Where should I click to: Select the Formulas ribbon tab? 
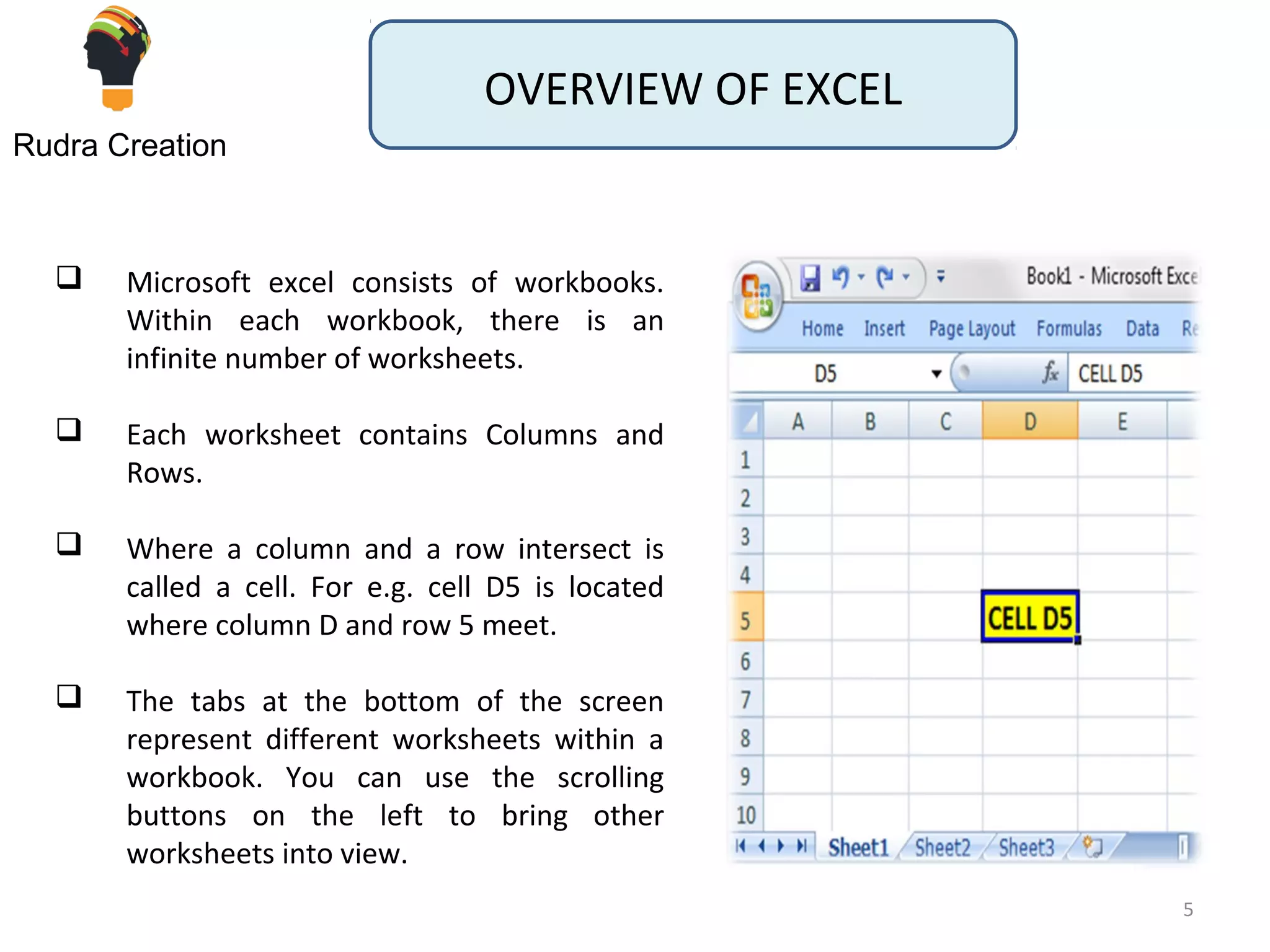pyautogui.click(x=1069, y=328)
